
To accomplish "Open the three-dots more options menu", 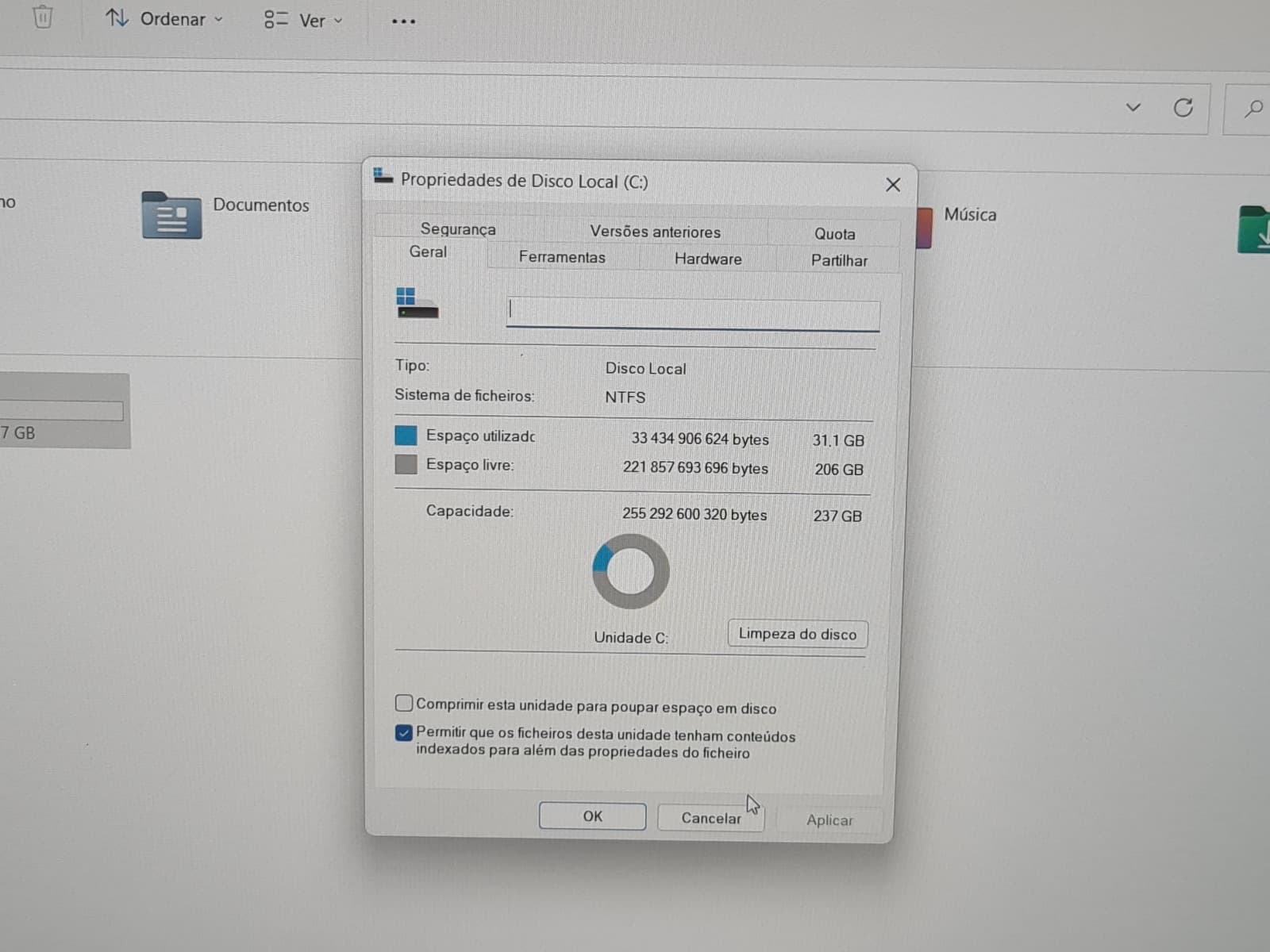I will click(x=403, y=21).
